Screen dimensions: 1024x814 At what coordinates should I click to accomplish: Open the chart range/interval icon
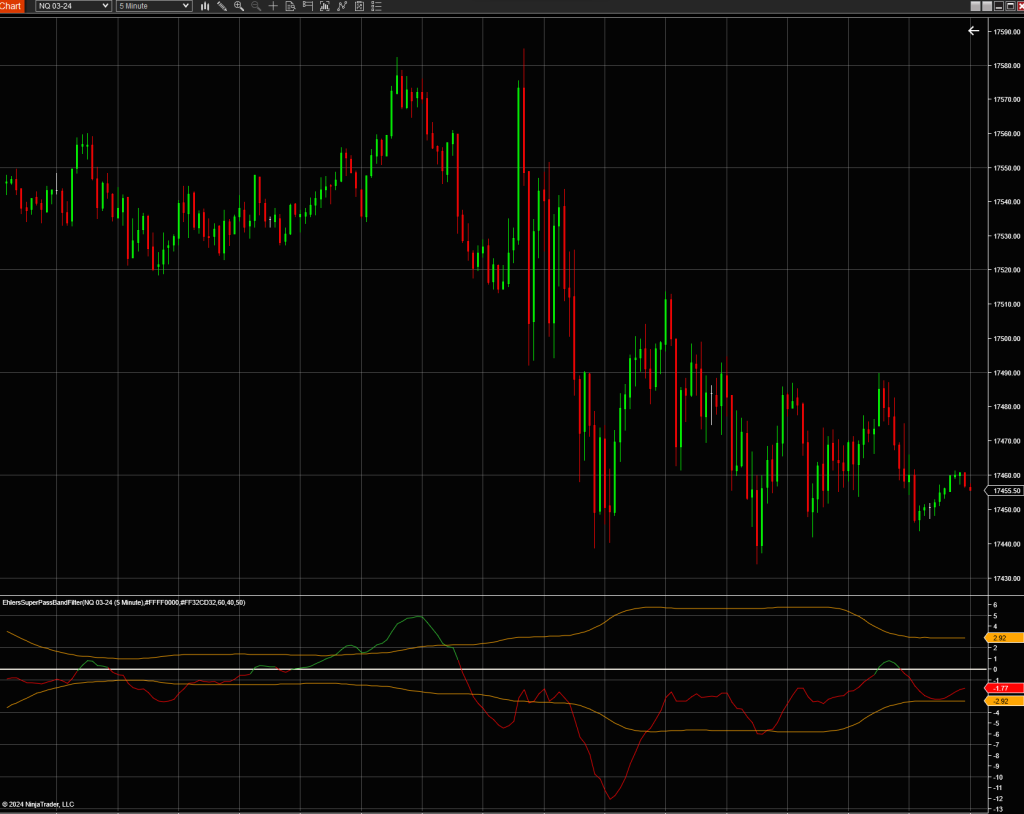pyautogui.click(x=325, y=6)
